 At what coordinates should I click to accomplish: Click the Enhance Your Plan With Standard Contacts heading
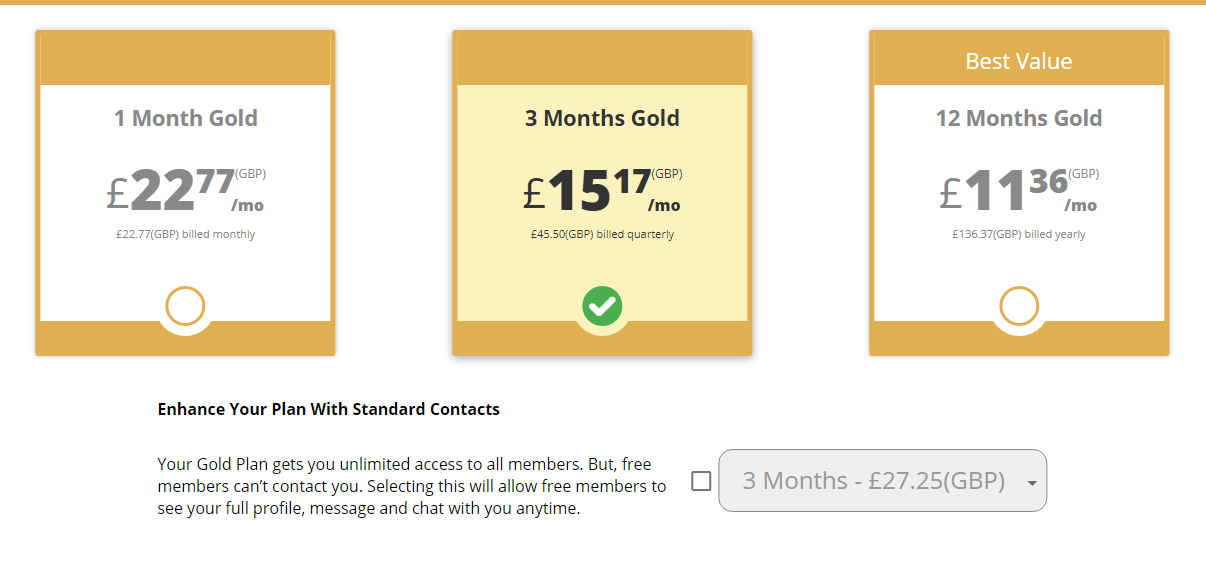point(329,409)
